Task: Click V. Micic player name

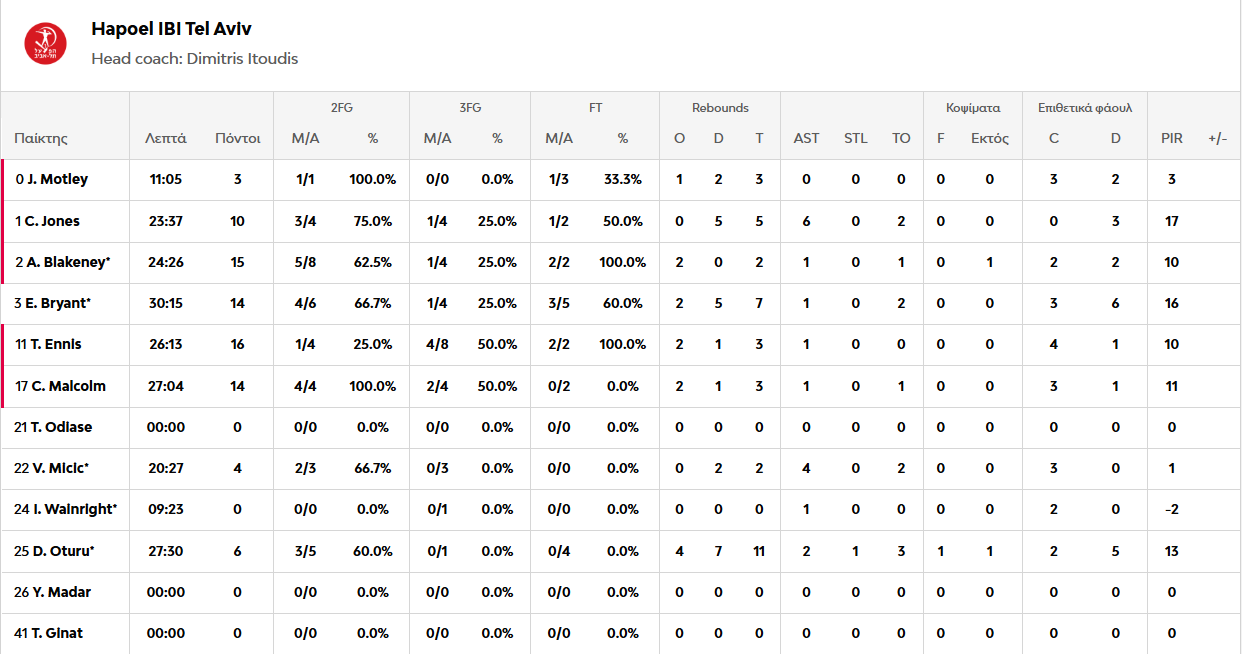Action: (x=60, y=468)
